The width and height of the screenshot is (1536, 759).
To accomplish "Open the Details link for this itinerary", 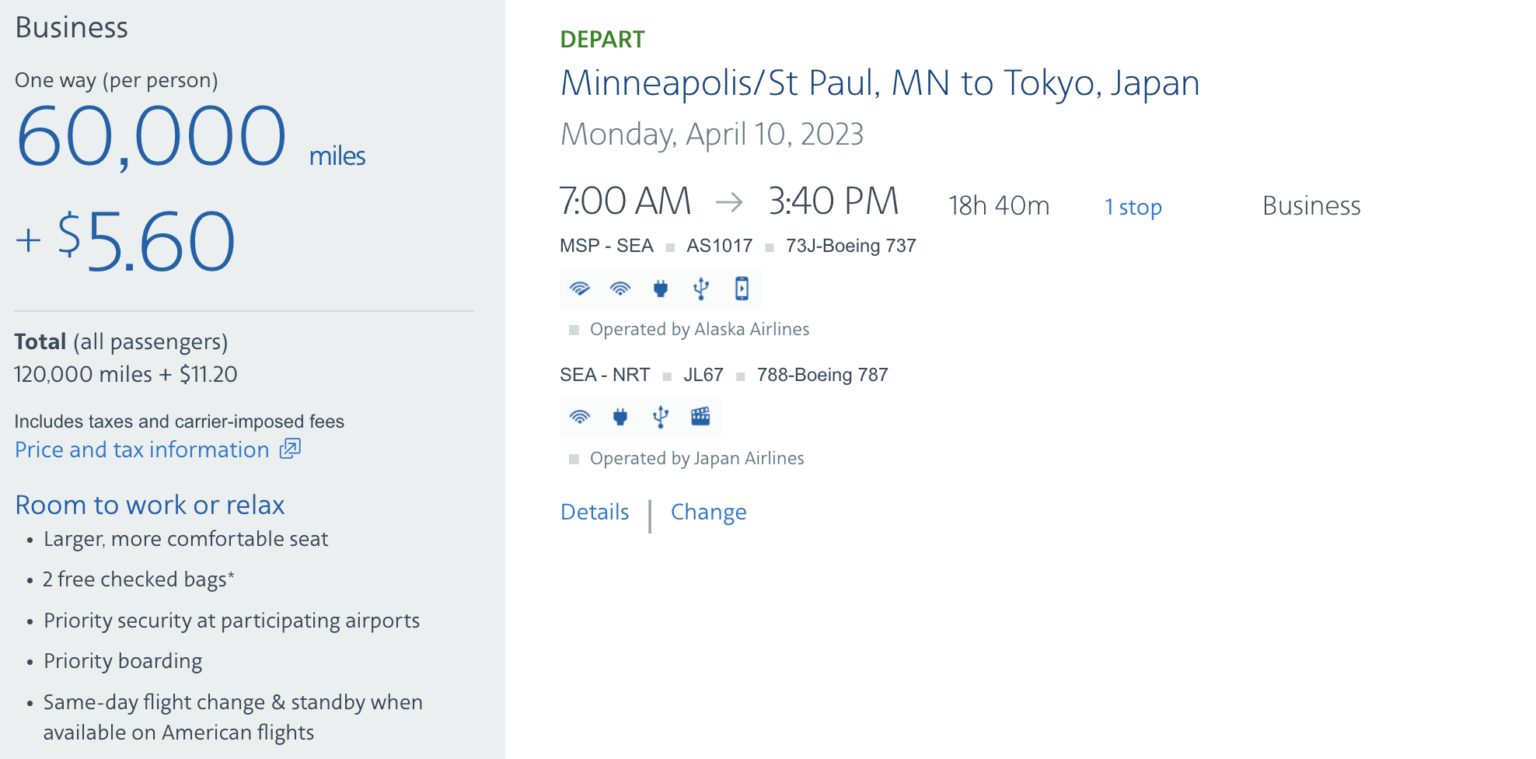I will click(594, 512).
